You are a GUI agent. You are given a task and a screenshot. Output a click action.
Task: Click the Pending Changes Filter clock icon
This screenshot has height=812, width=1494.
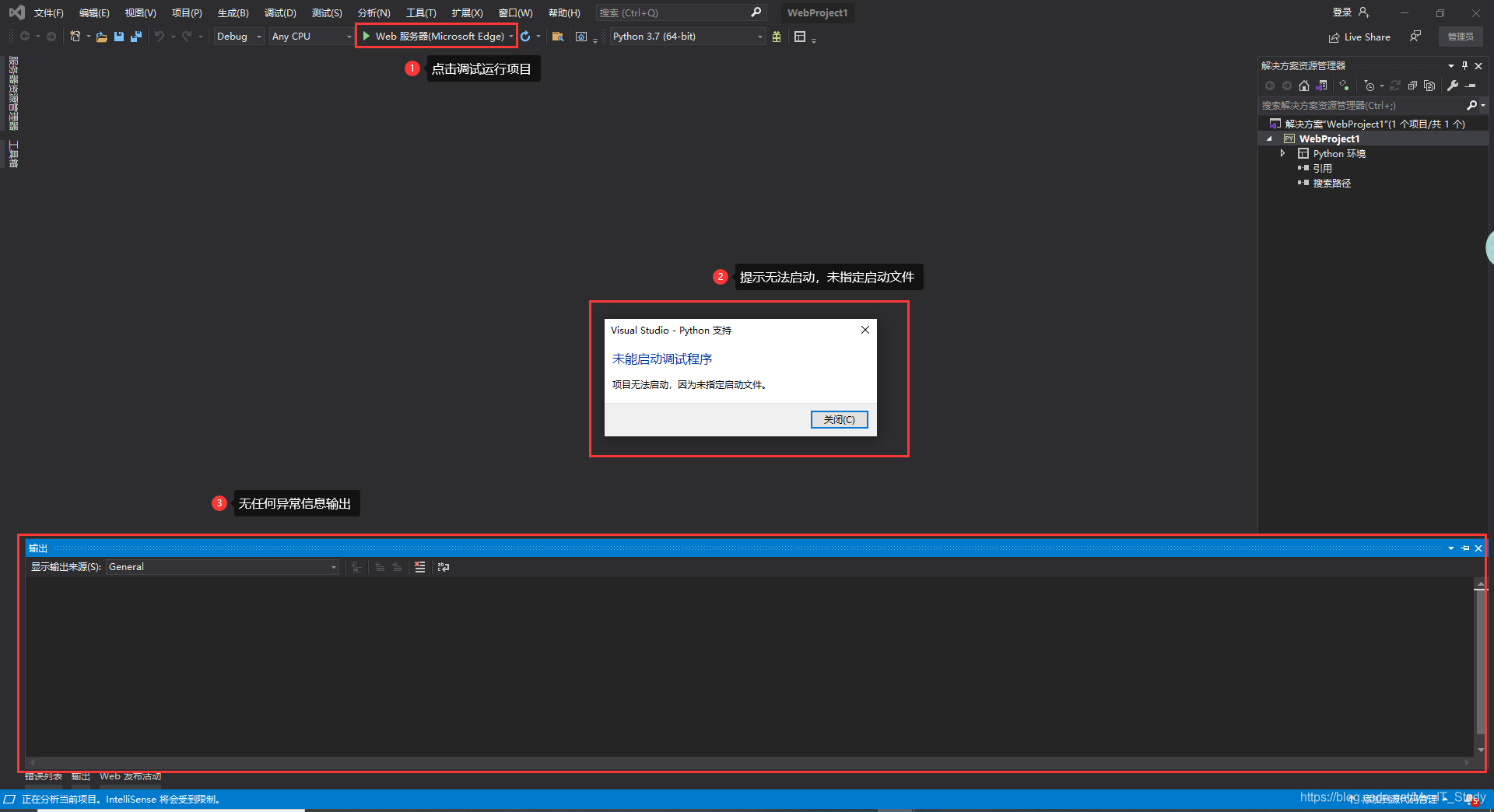pos(1369,86)
